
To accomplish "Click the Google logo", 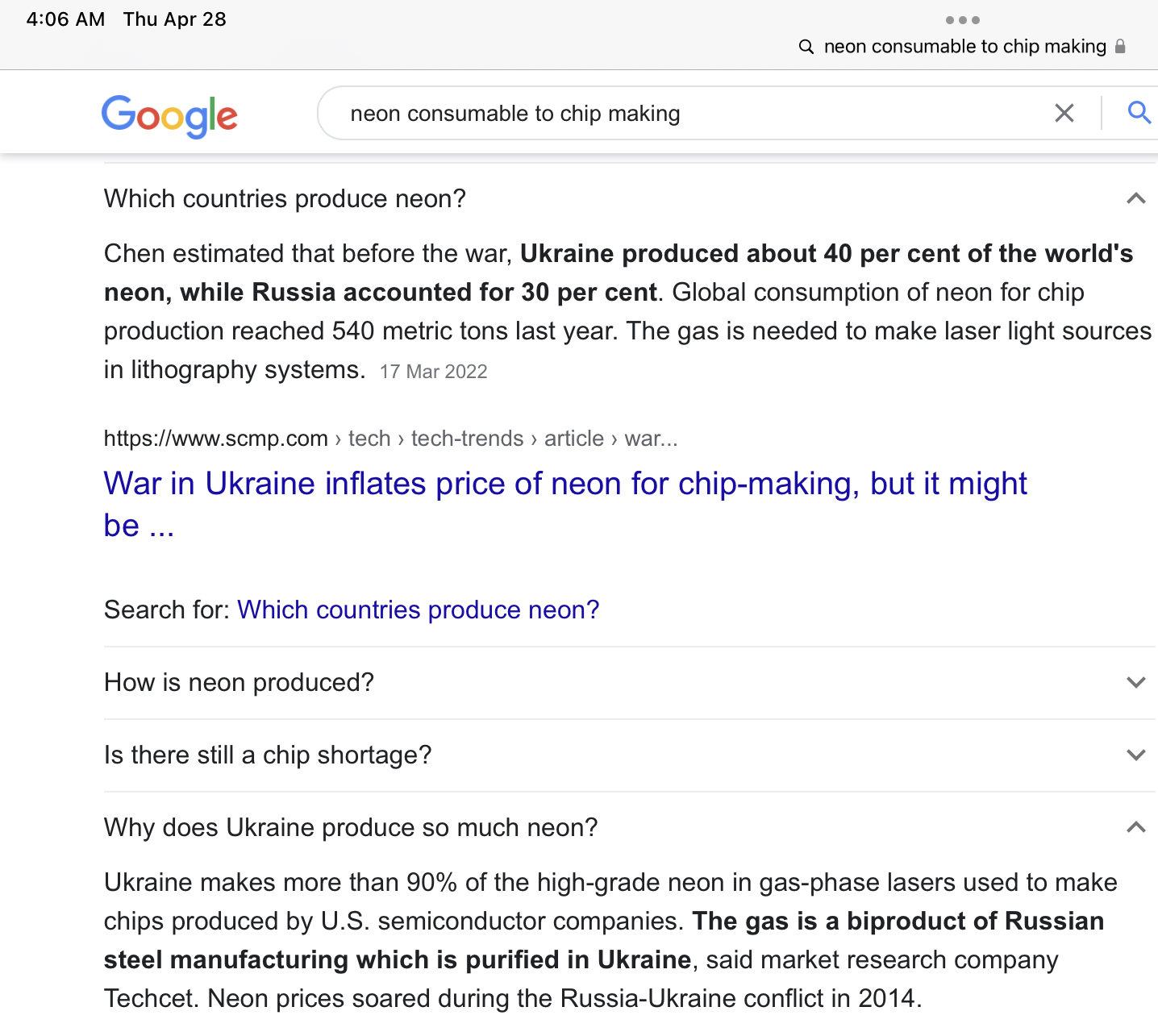I will click(169, 116).
